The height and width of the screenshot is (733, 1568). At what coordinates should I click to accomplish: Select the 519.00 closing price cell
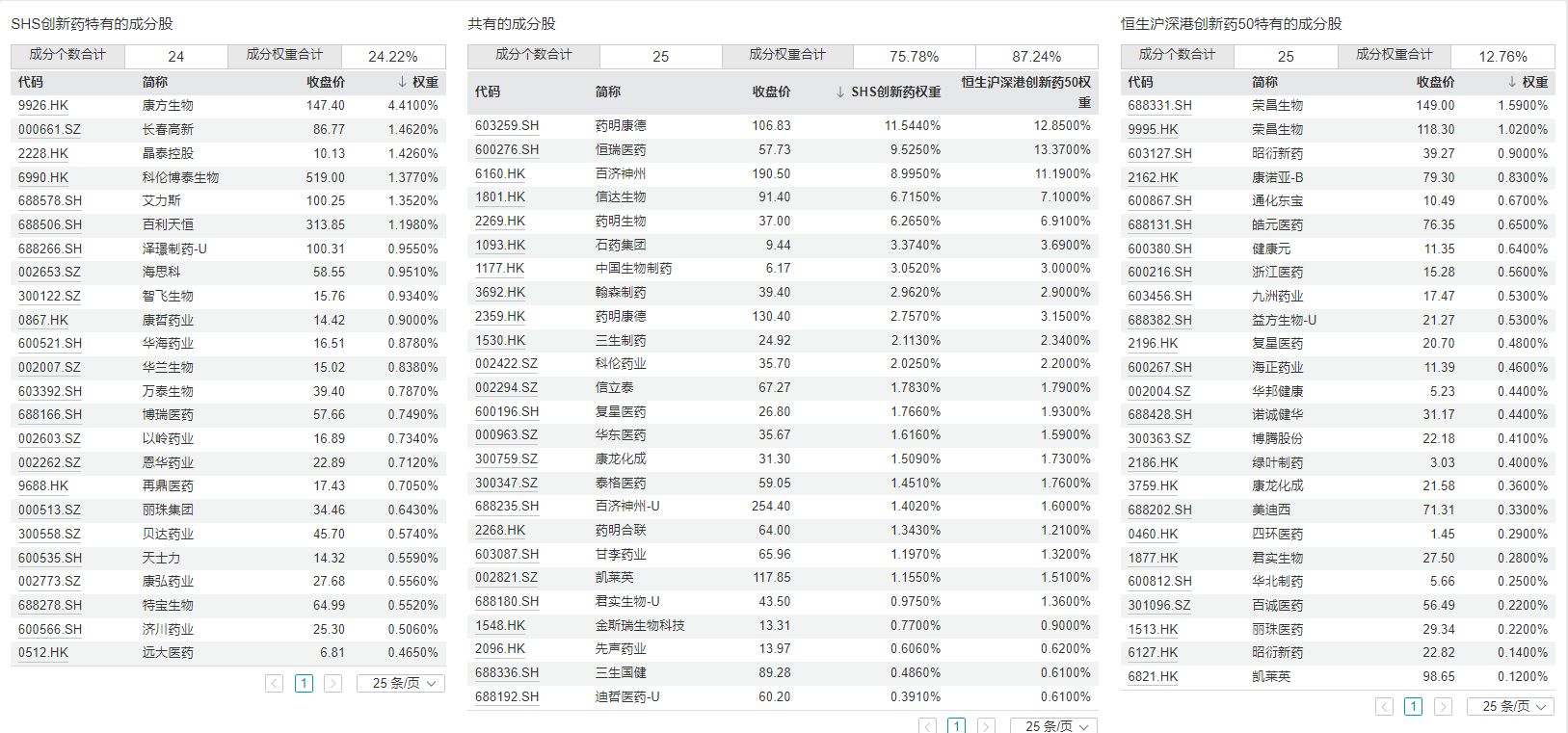(325, 177)
